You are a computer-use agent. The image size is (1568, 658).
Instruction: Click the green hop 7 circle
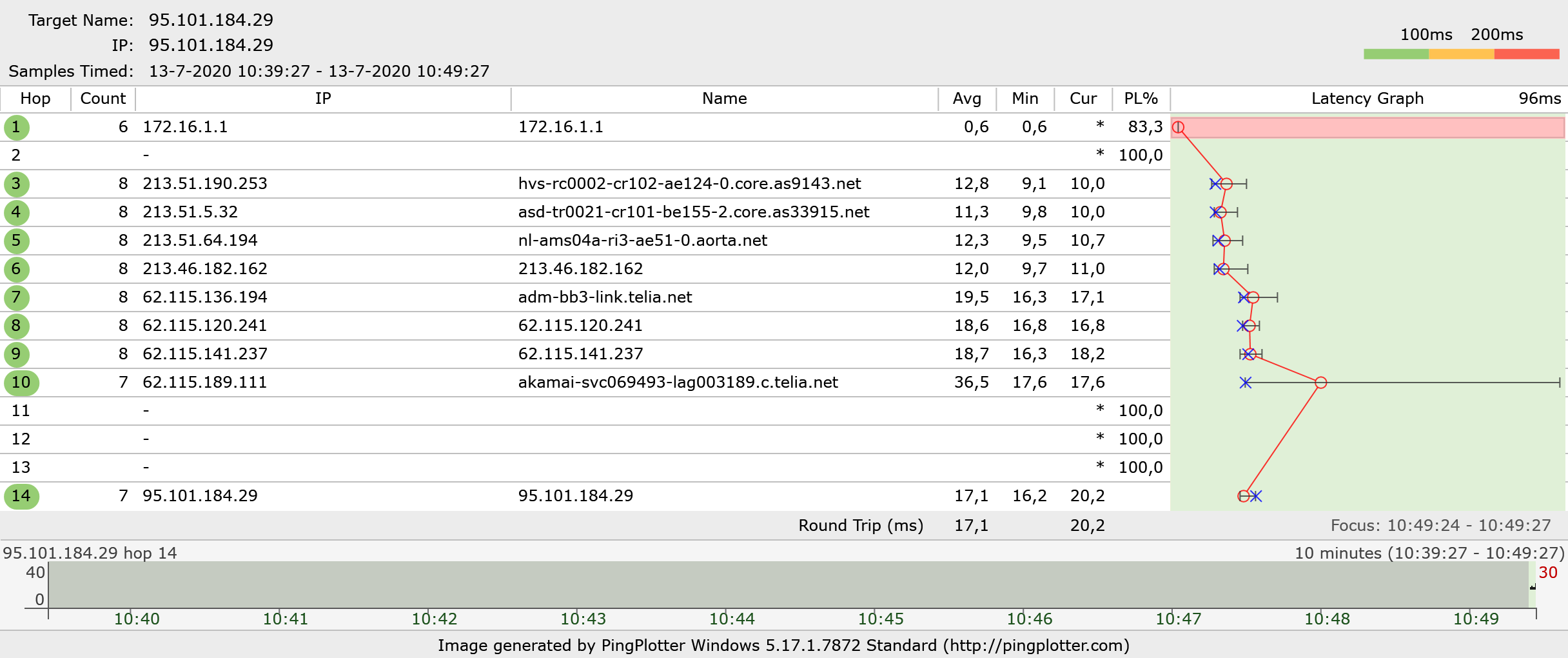click(16, 297)
